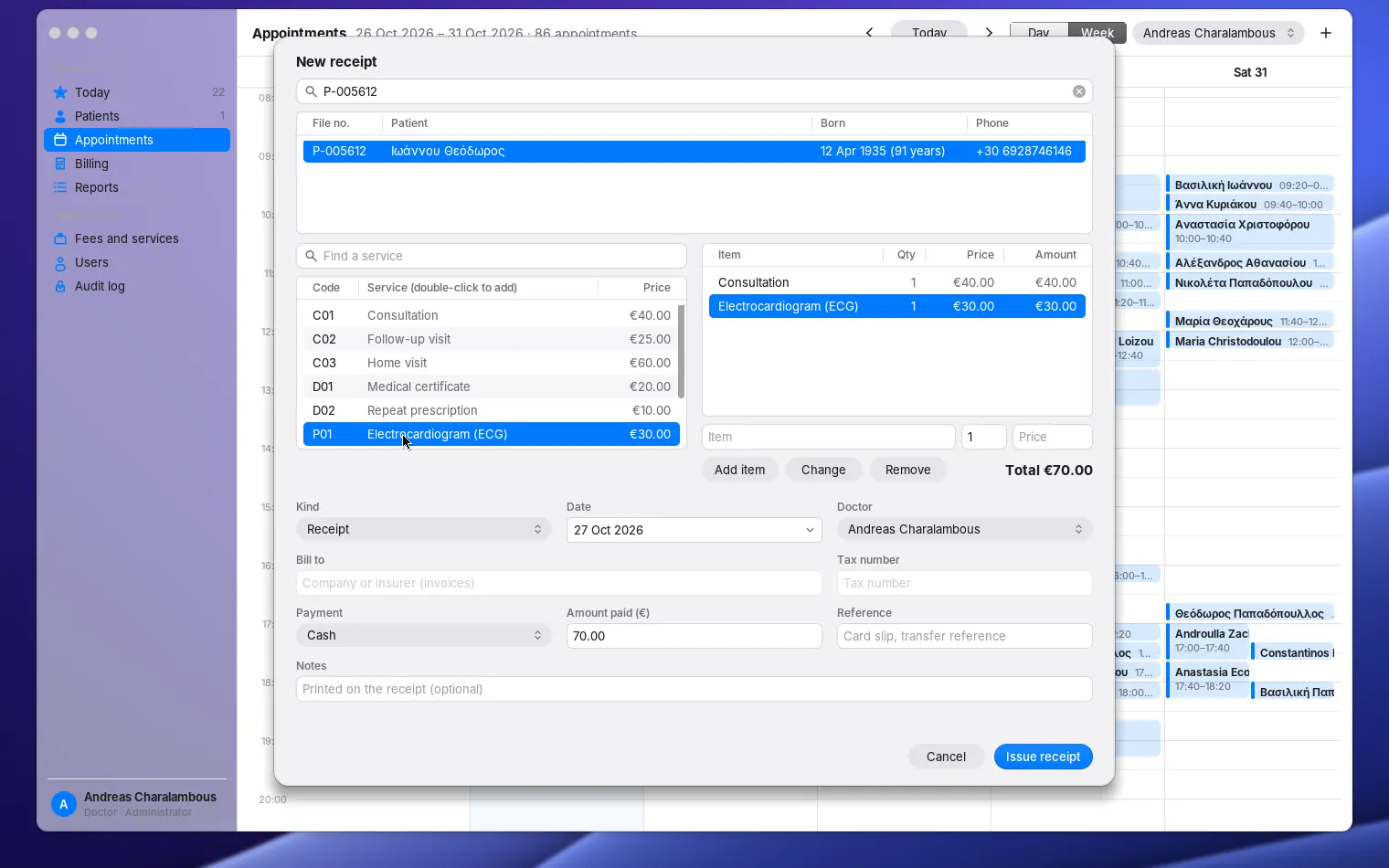Click Add item button
1389x868 pixels.
point(740,470)
